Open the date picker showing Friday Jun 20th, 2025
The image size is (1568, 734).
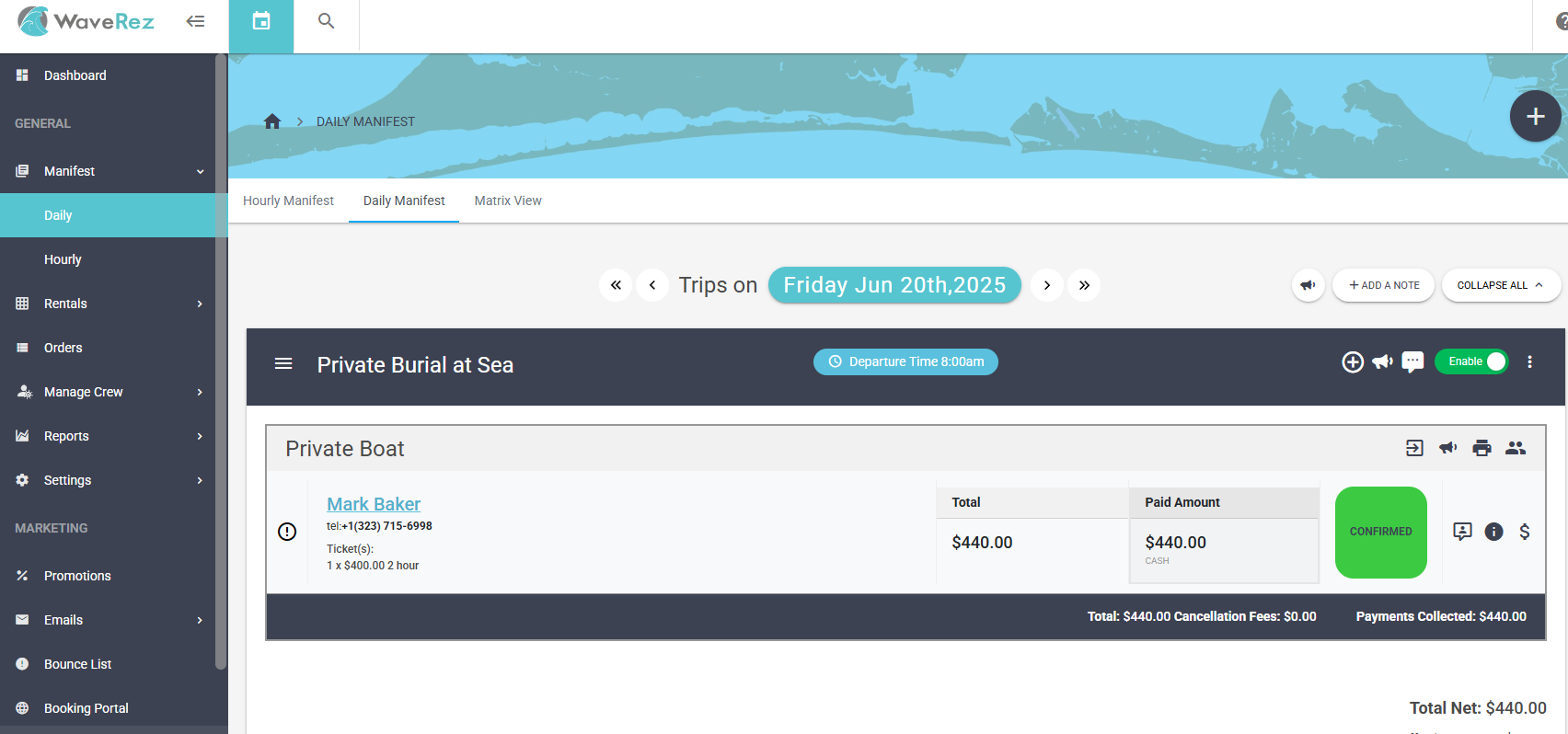[x=894, y=285]
